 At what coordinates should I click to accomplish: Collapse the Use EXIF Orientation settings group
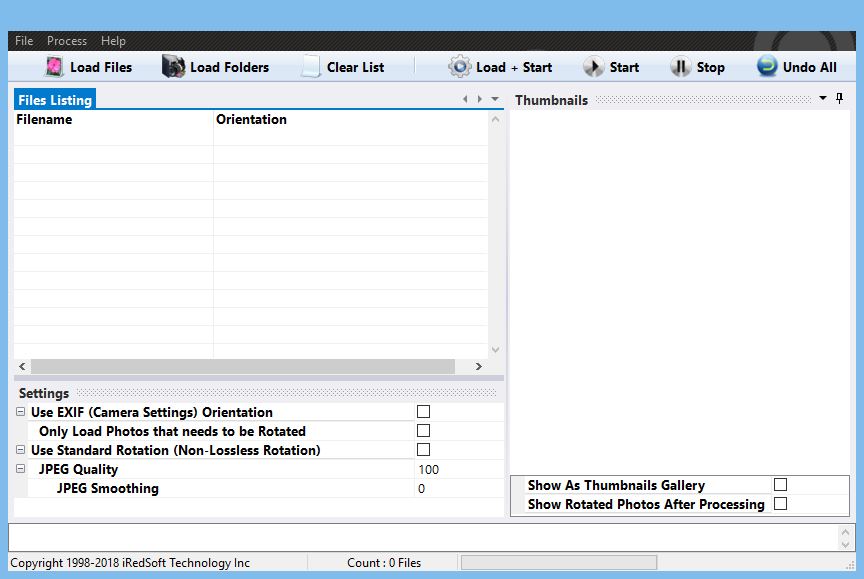coord(21,412)
